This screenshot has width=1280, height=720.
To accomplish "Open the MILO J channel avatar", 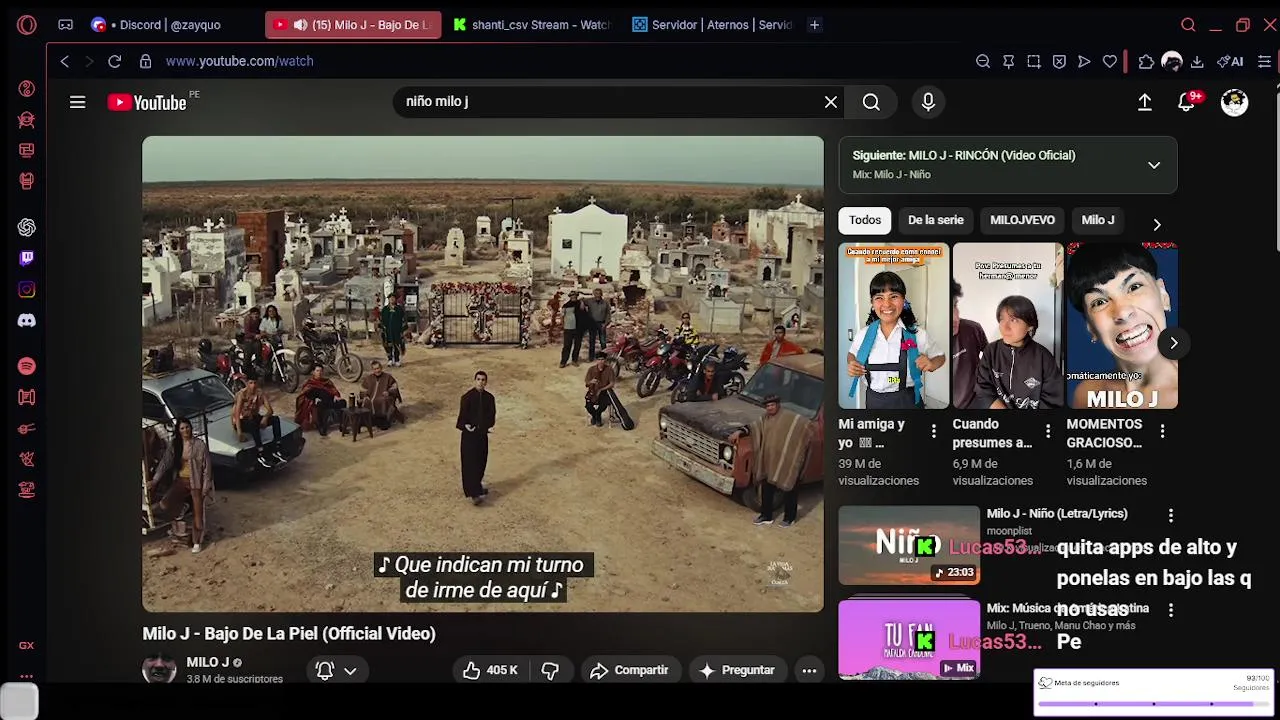I will [159, 669].
